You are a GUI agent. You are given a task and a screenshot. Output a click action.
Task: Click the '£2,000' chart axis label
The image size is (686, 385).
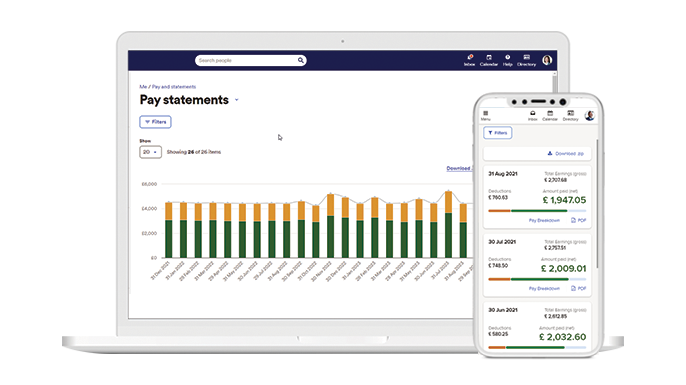pyautogui.click(x=149, y=233)
